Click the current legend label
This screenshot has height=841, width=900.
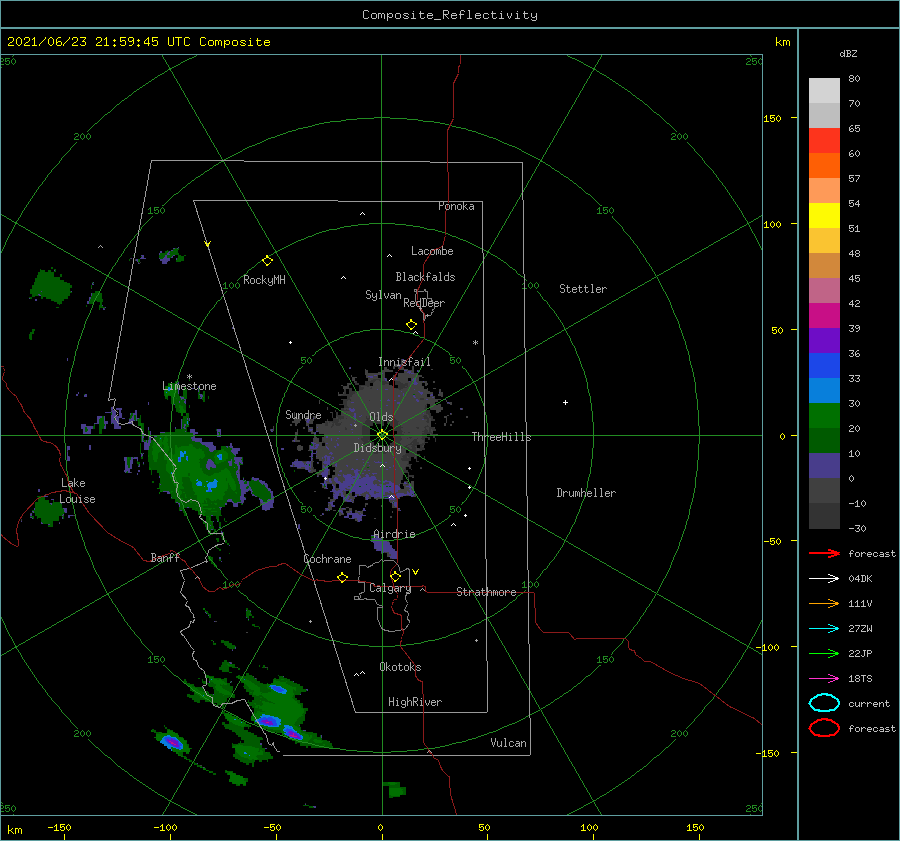pos(869,704)
